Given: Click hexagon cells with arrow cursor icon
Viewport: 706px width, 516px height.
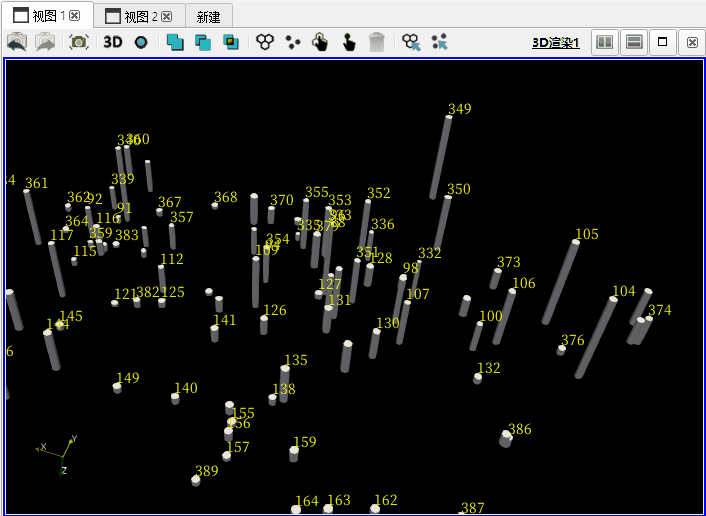Looking at the screenshot, I should pos(412,42).
